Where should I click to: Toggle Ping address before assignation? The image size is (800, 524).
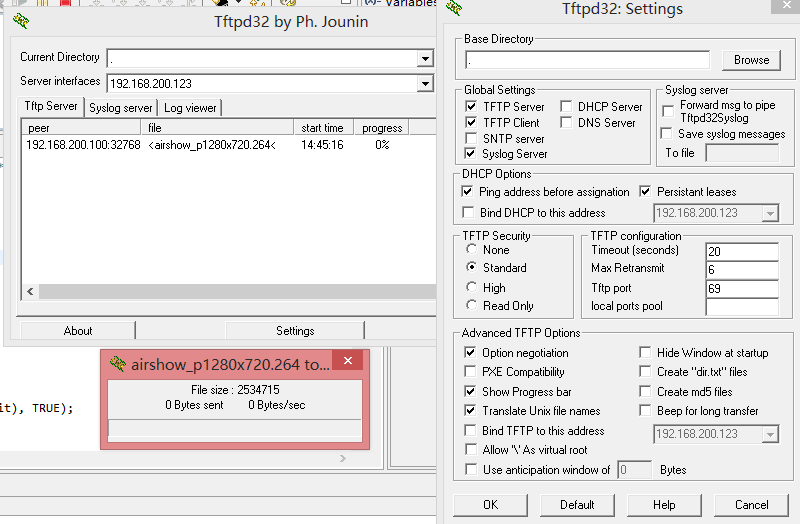(467, 191)
